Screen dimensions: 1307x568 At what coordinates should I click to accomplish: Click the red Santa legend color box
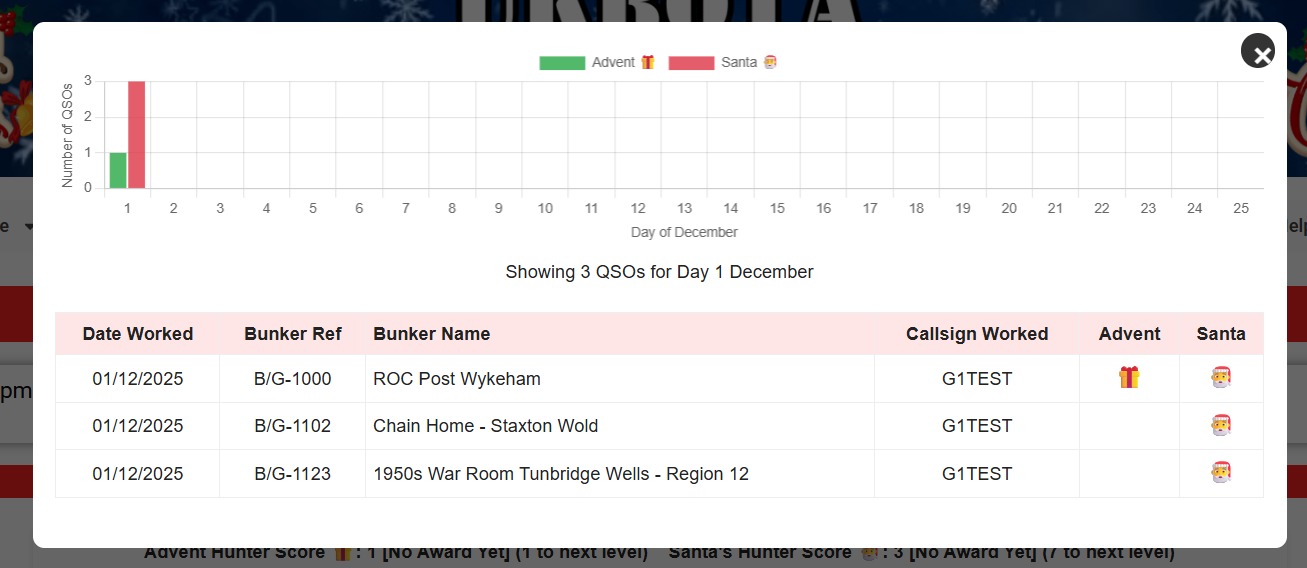pos(691,63)
